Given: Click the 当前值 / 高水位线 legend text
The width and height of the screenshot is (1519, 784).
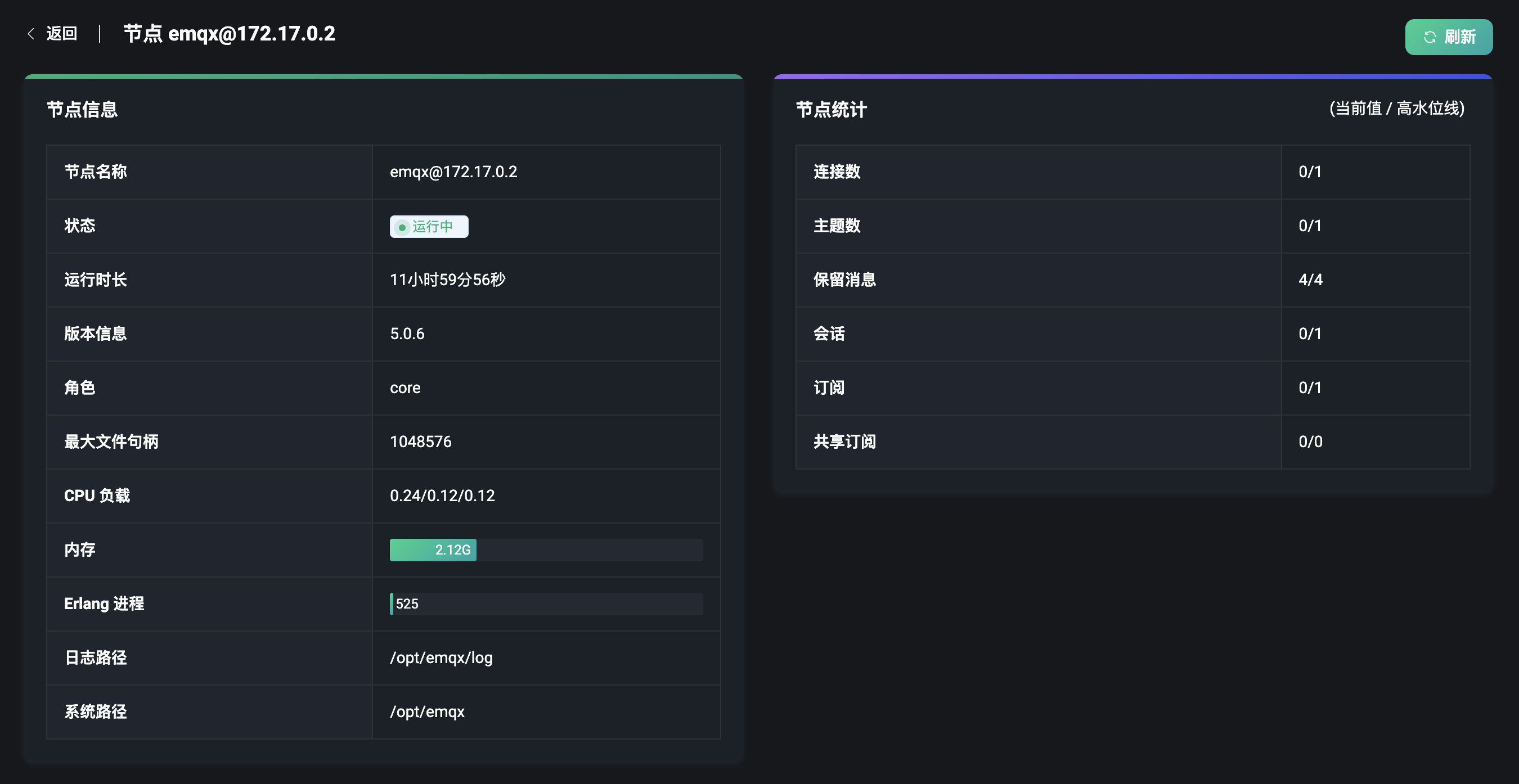Looking at the screenshot, I should (1396, 109).
